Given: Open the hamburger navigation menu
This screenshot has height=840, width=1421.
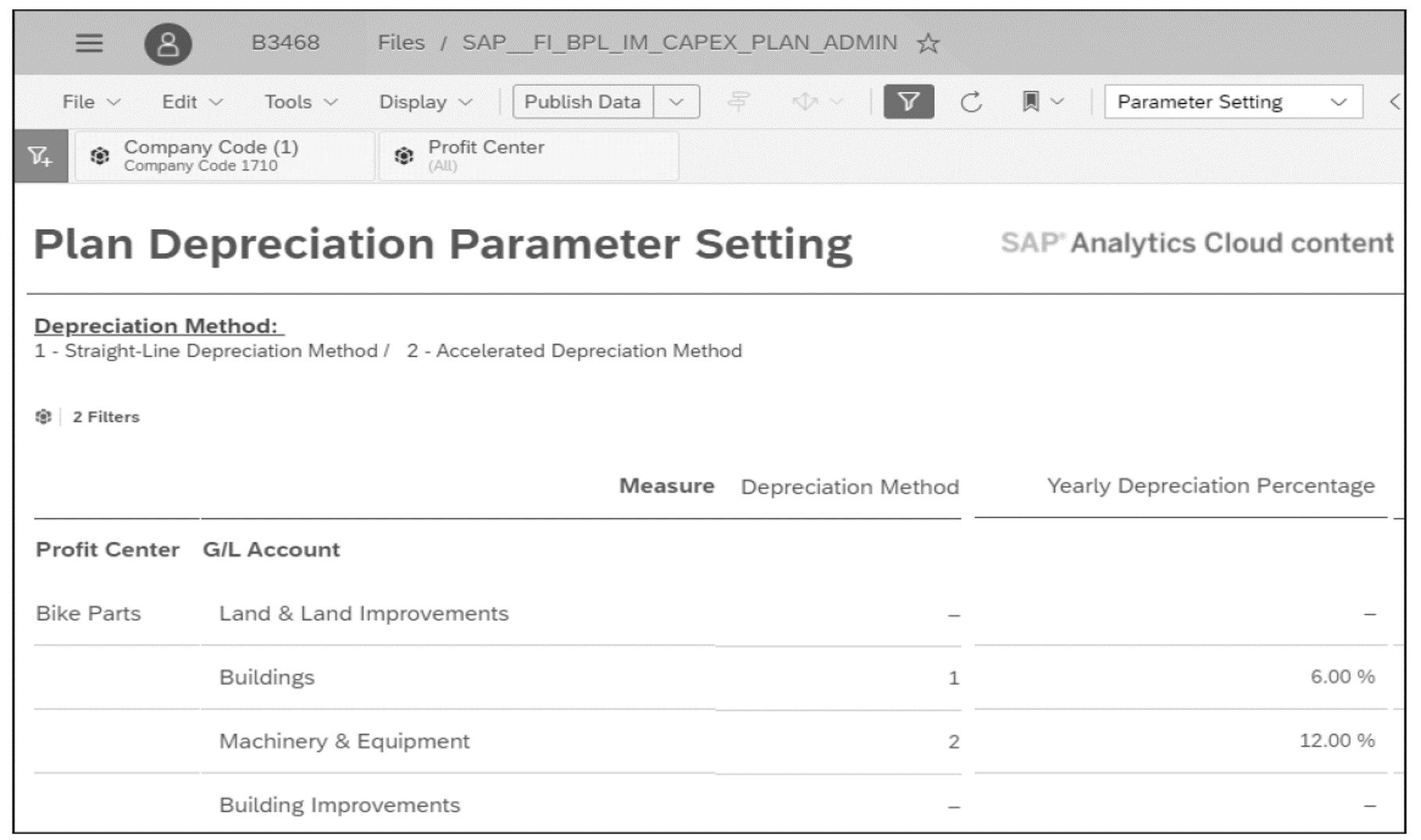Looking at the screenshot, I should tap(88, 43).
